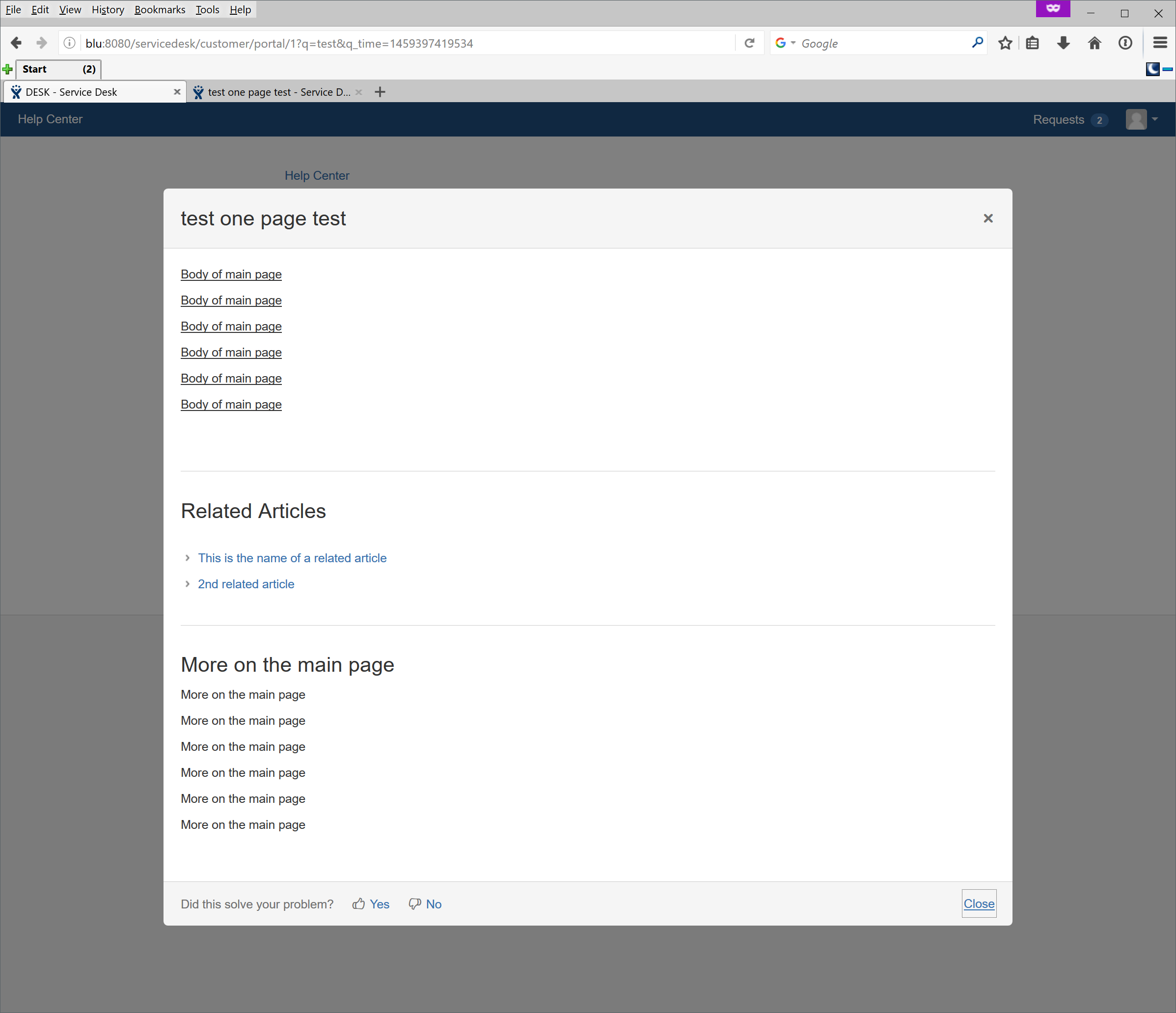Click the thumbs up Yes icon
Image resolution: width=1176 pixels, height=1013 pixels.
(x=358, y=904)
